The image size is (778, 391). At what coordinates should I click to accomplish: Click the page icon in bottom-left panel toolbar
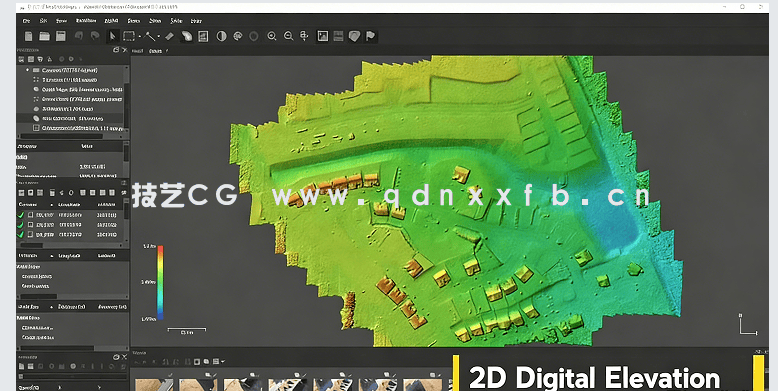(x=22, y=367)
